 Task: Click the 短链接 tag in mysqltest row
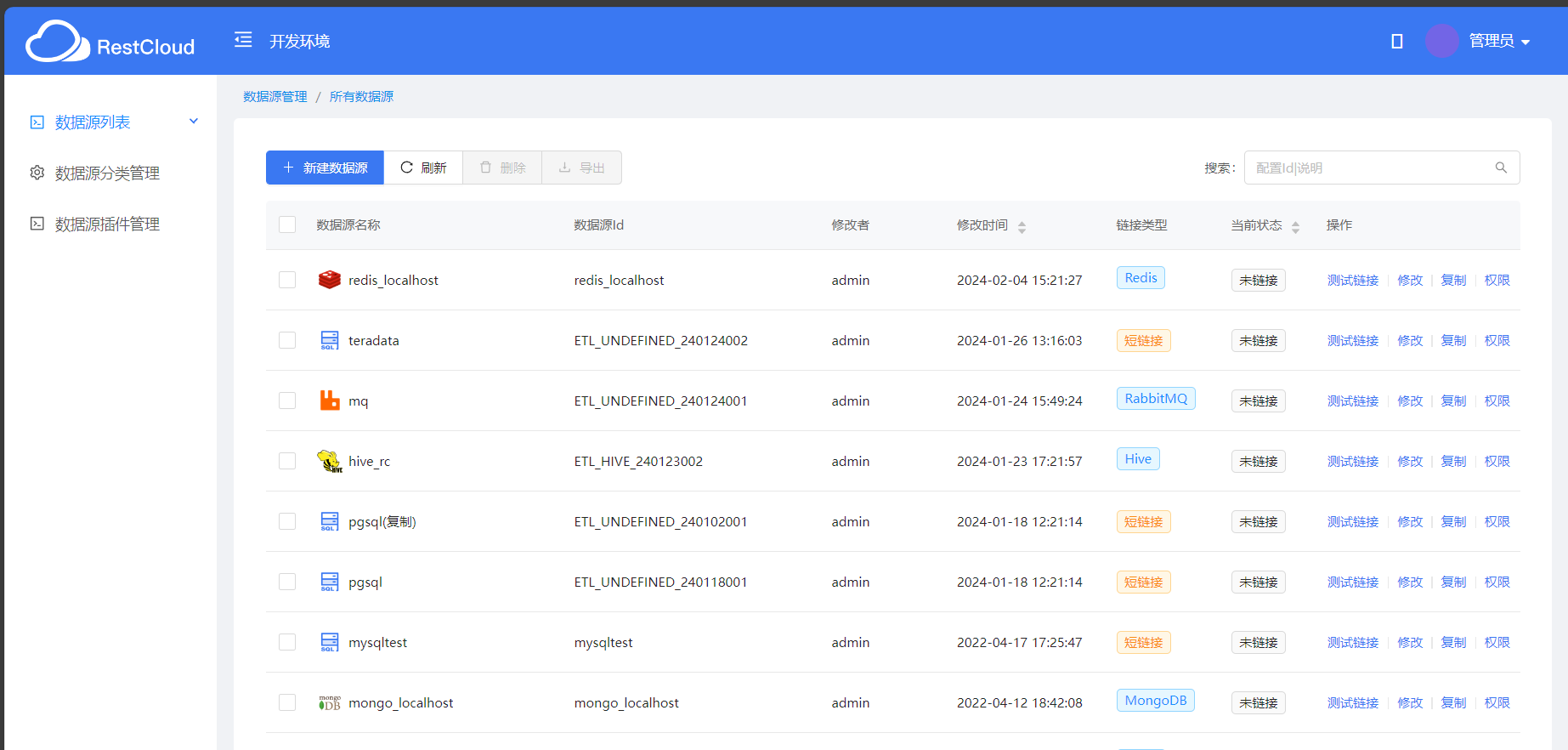point(1143,642)
